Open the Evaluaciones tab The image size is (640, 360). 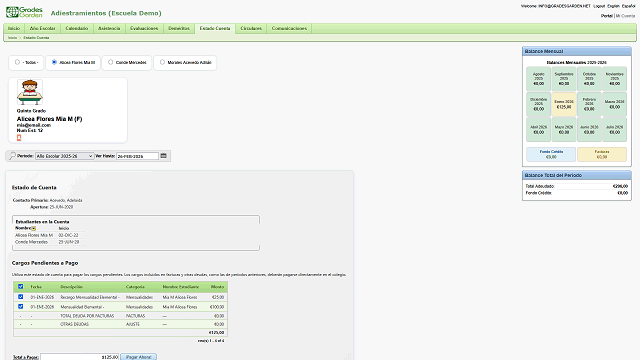pyautogui.click(x=144, y=28)
